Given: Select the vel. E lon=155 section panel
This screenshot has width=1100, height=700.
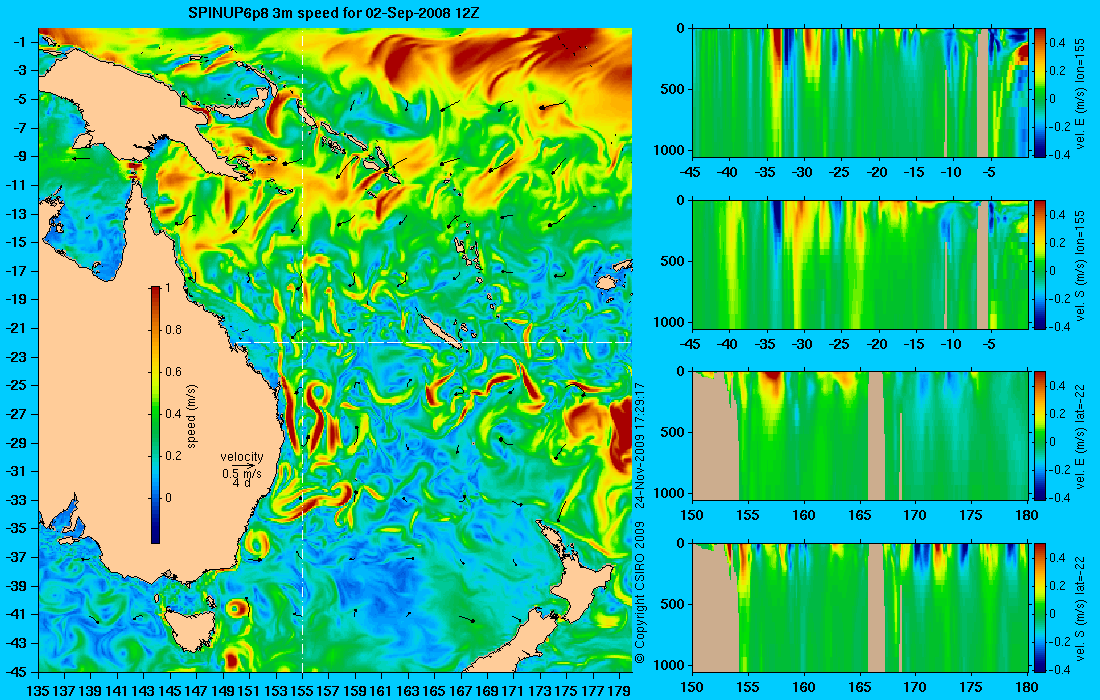Looking at the screenshot, I should (860, 93).
